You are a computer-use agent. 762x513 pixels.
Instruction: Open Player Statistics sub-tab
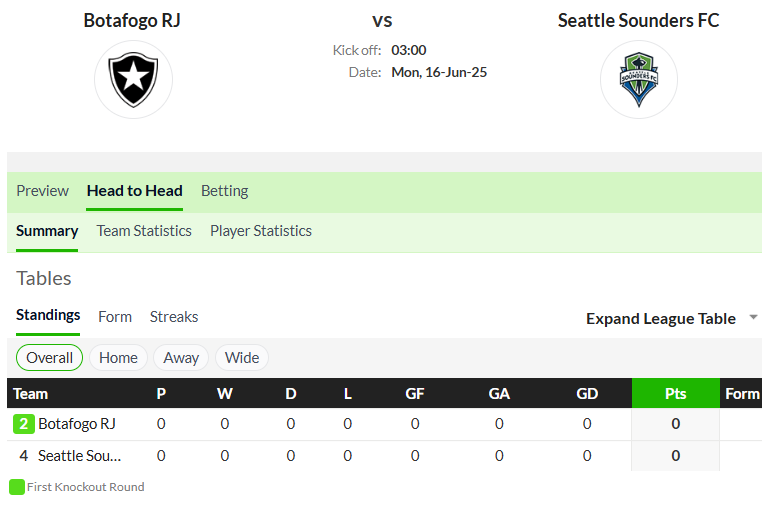[x=261, y=231]
